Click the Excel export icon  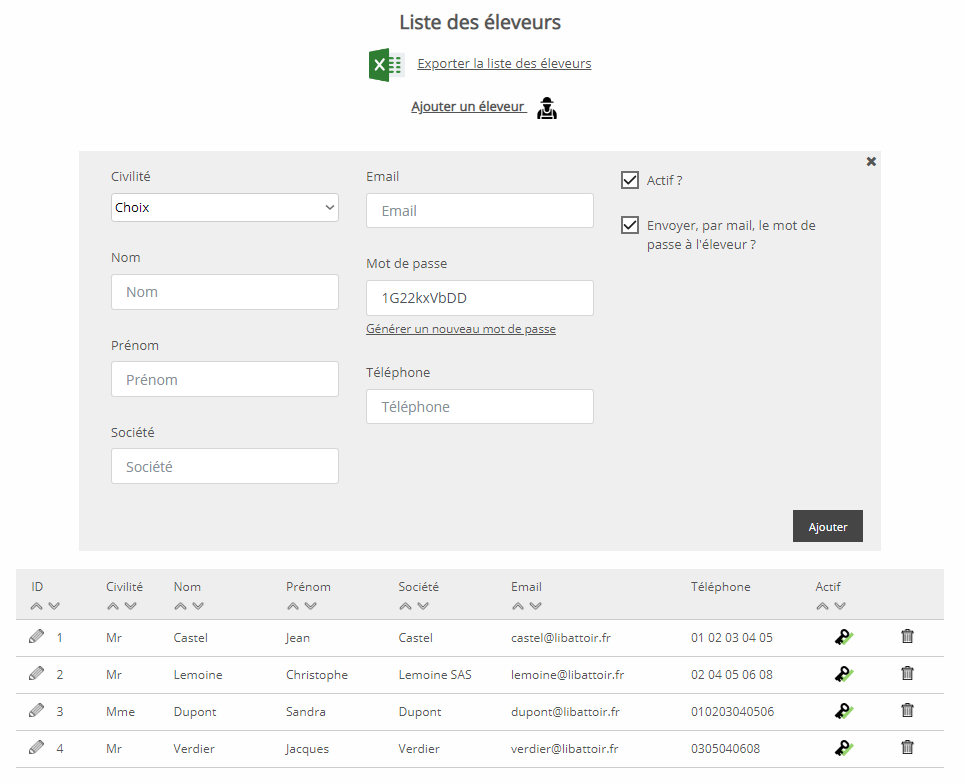(x=386, y=65)
